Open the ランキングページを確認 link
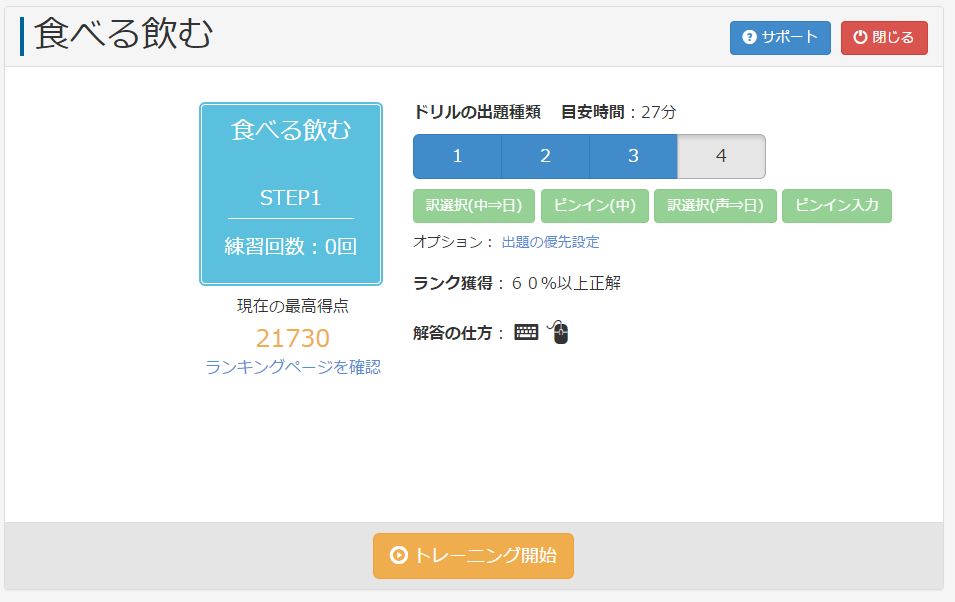The image size is (955, 602). coord(293,367)
